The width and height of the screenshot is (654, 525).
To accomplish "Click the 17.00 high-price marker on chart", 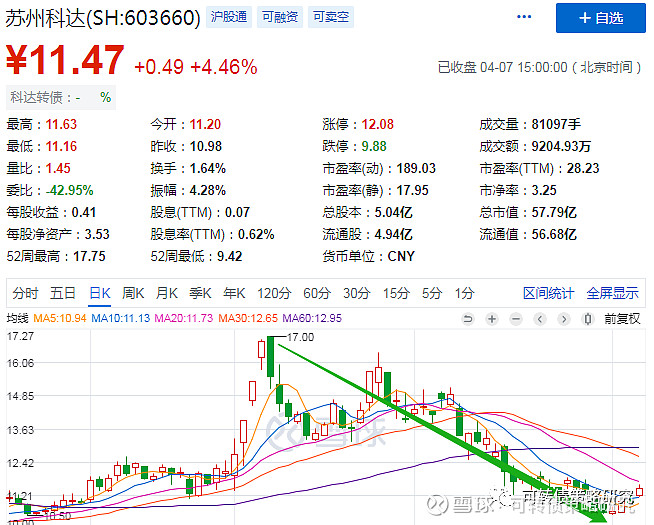I will pyautogui.click(x=300, y=337).
